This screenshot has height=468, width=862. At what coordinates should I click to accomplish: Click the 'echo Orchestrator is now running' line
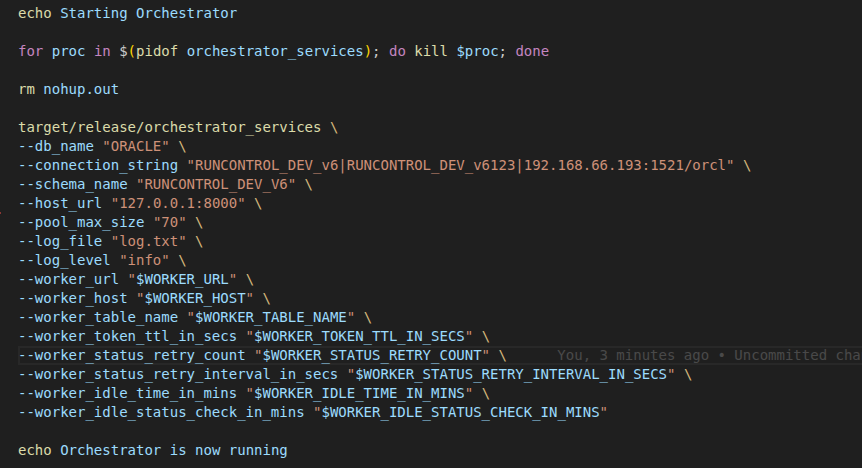point(153,450)
